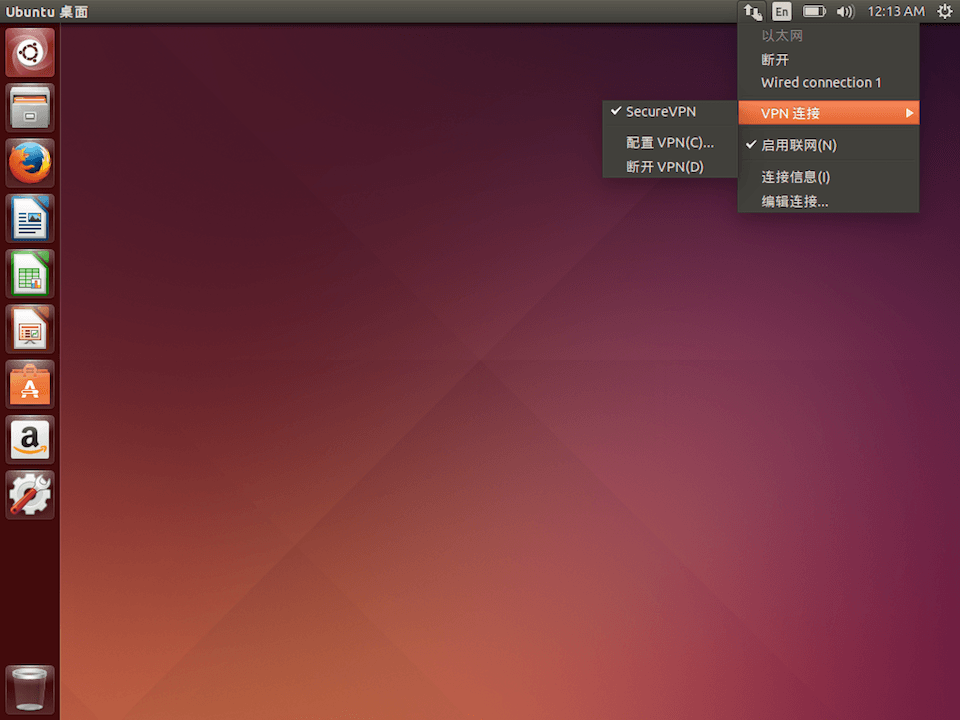Start LibreOffice Impress presentation app

click(29, 329)
